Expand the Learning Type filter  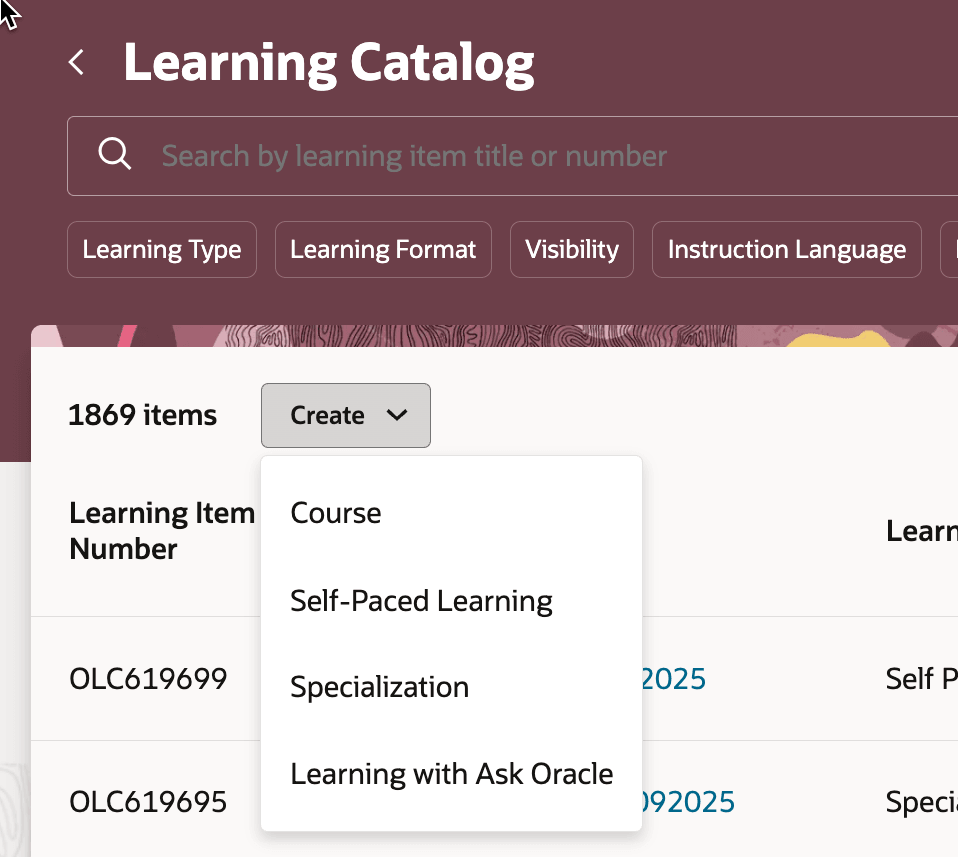click(x=161, y=249)
